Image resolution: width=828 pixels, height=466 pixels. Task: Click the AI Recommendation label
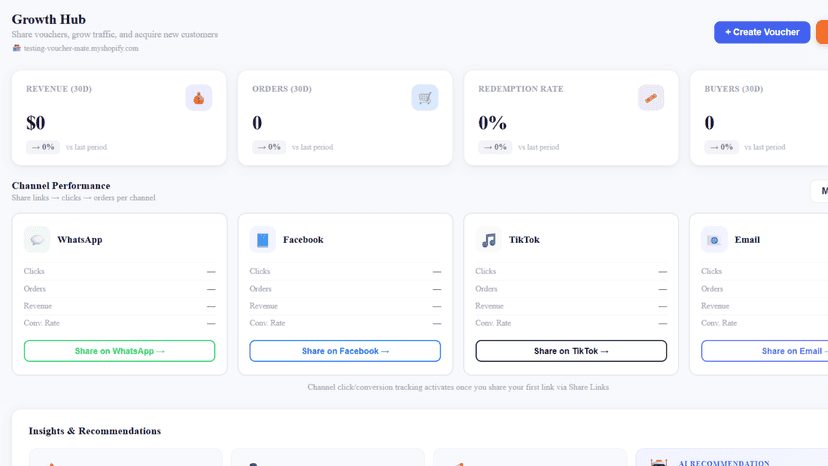(x=724, y=463)
